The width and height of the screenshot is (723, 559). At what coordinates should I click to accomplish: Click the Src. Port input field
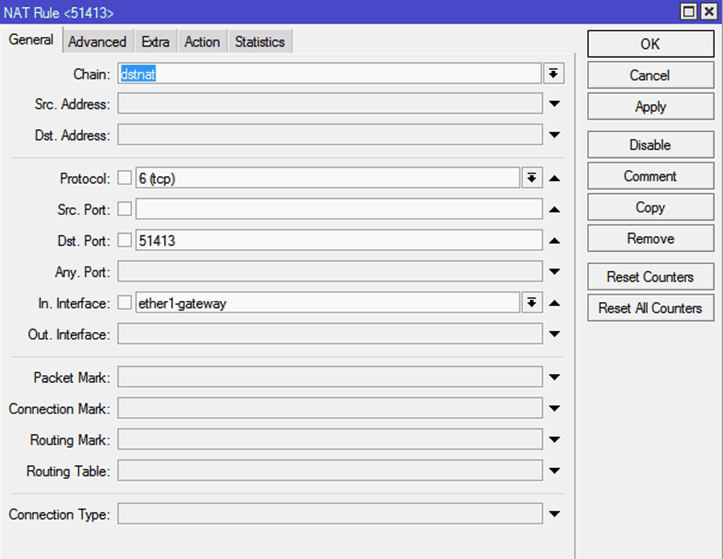pyautogui.click(x=339, y=209)
